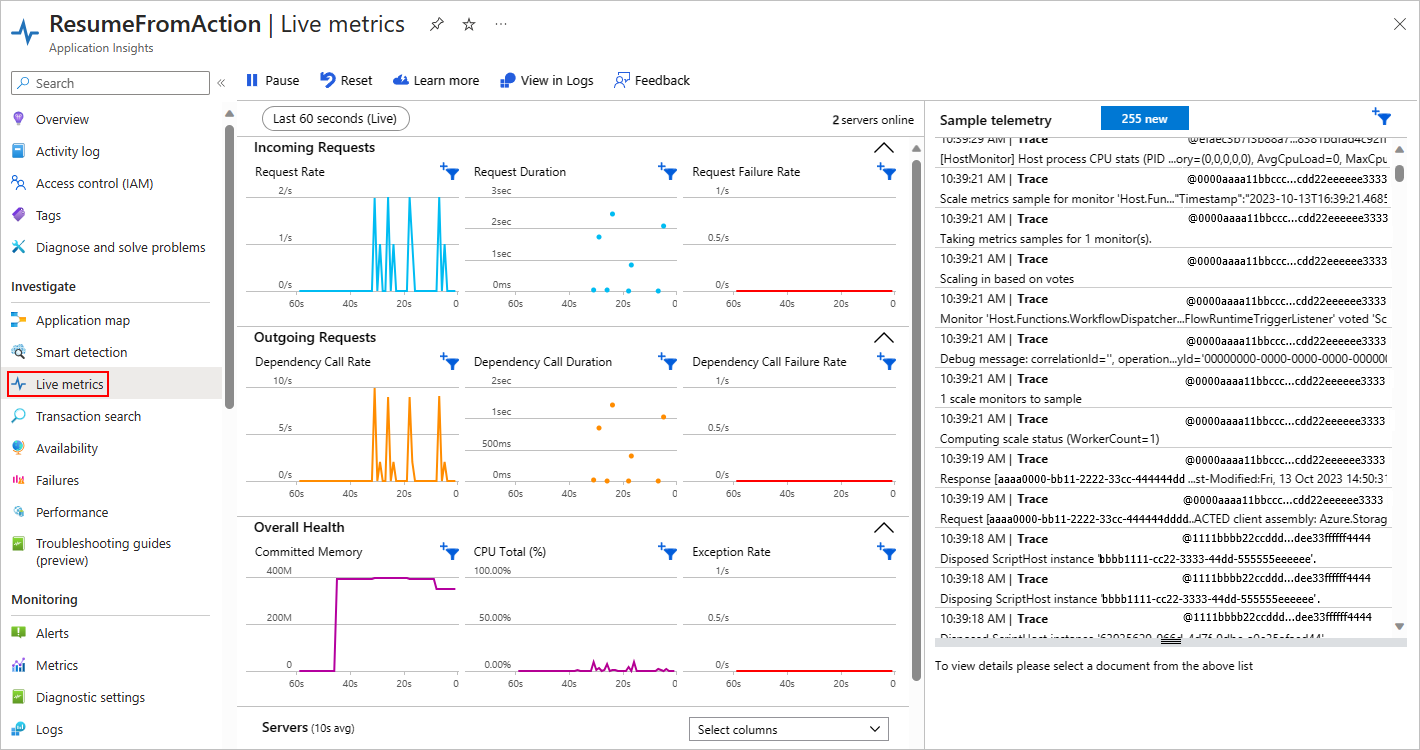This screenshot has height=750, width=1420.
Task: Open the filter for Request Duration chart
Action: point(668,172)
